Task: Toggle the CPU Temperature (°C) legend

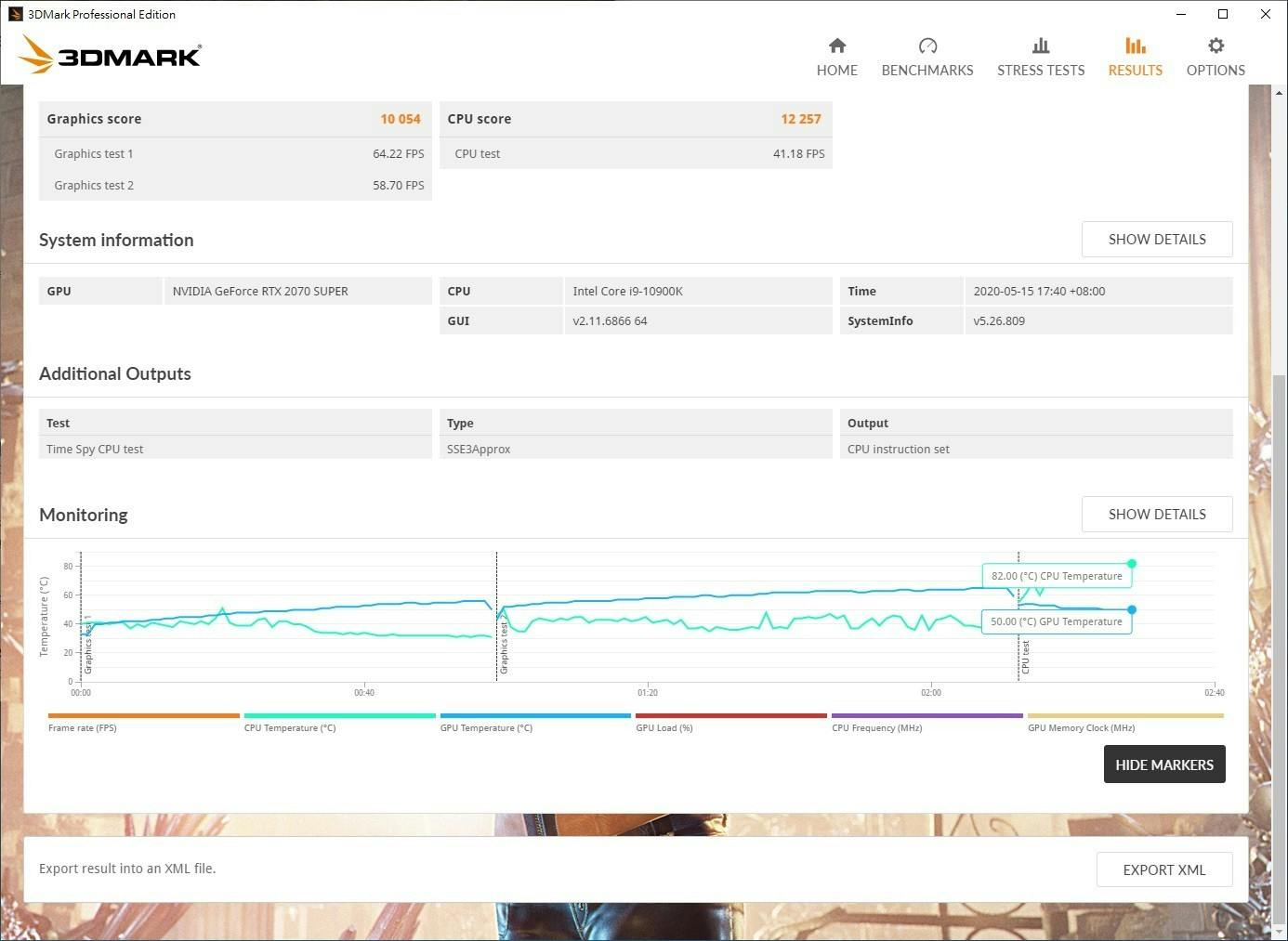Action: click(x=339, y=722)
